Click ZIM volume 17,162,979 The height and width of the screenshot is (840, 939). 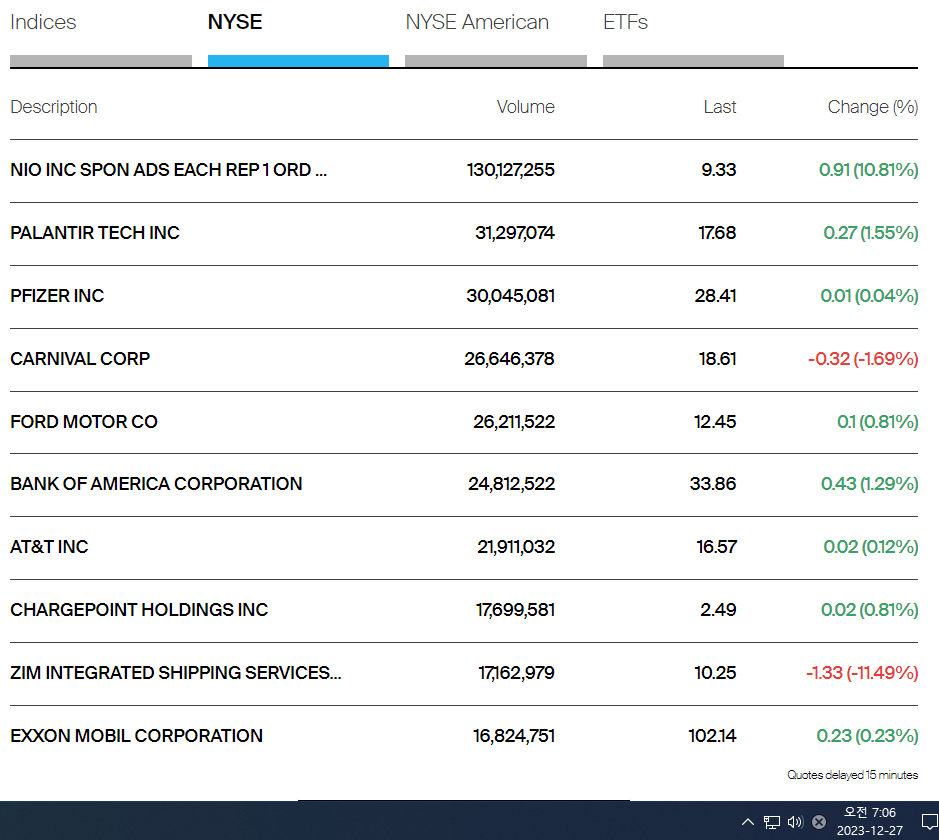coord(516,673)
